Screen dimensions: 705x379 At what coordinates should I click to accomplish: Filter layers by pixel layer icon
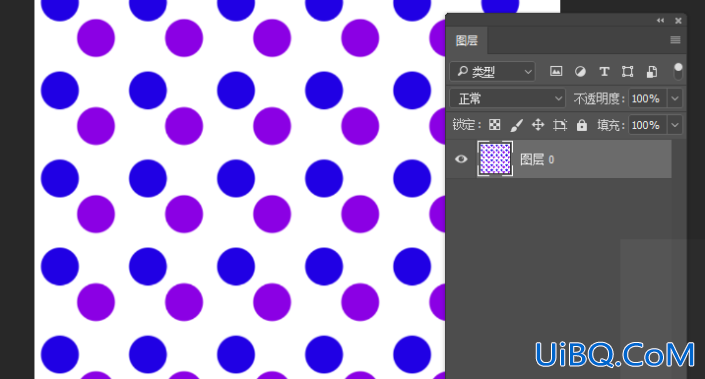point(556,71)
